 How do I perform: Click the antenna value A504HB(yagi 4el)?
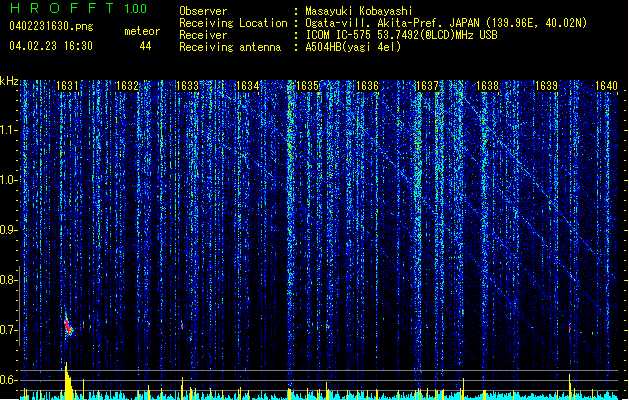click(353, 47)
